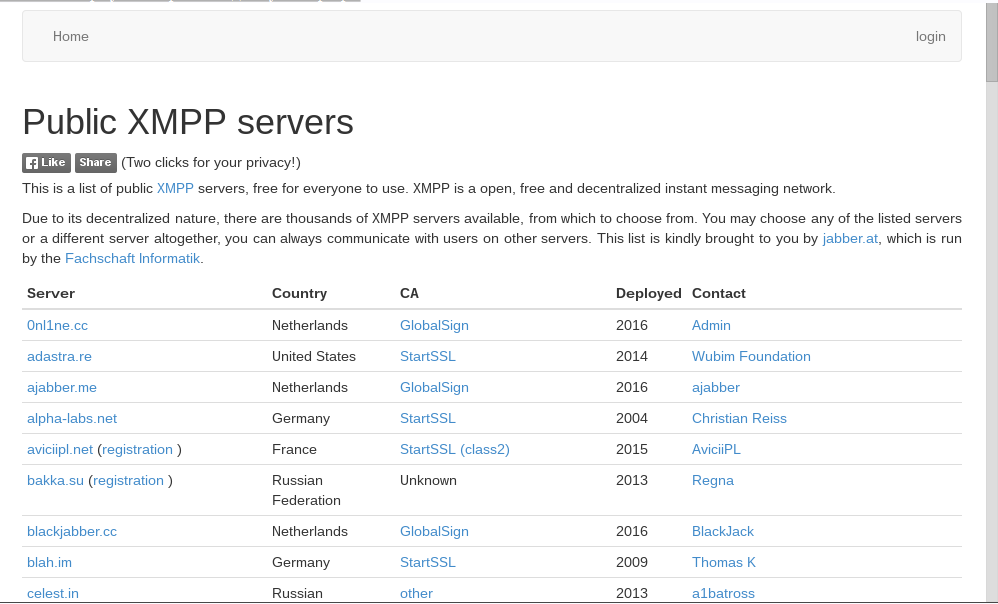This screenshot has height=604, width=998.
Task: Click StartSSL CA link in blah.im row
Action: point(428,563)
